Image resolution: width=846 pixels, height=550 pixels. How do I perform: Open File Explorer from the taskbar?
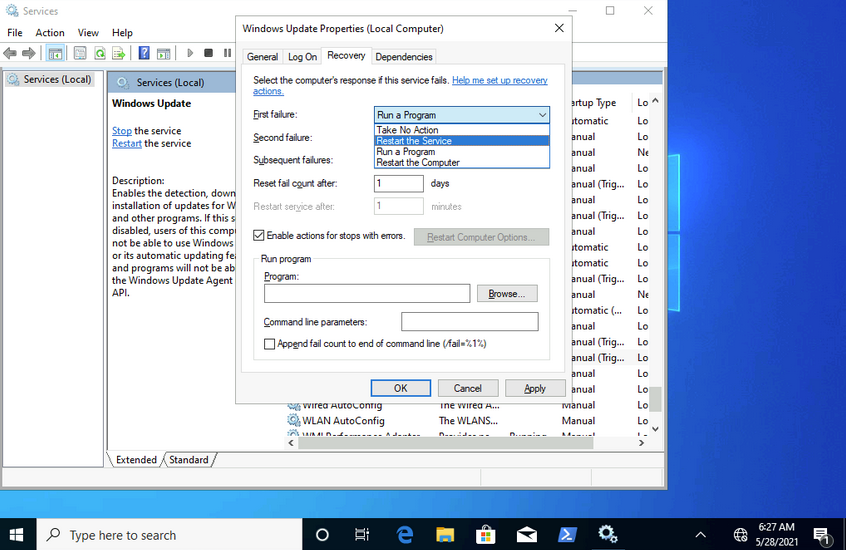(x=445, y=534)
